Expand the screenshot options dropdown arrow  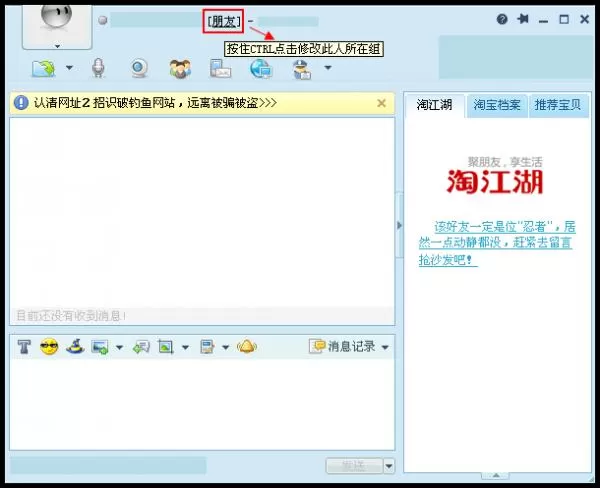(185, 348)
